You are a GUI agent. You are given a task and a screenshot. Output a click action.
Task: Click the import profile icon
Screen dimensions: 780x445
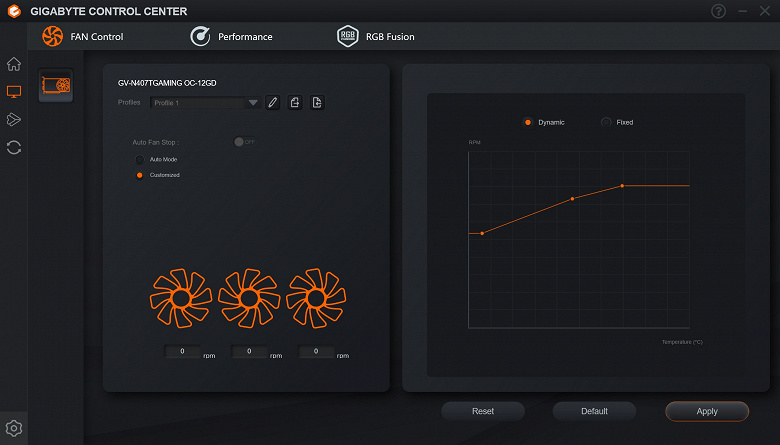point(295,102)
